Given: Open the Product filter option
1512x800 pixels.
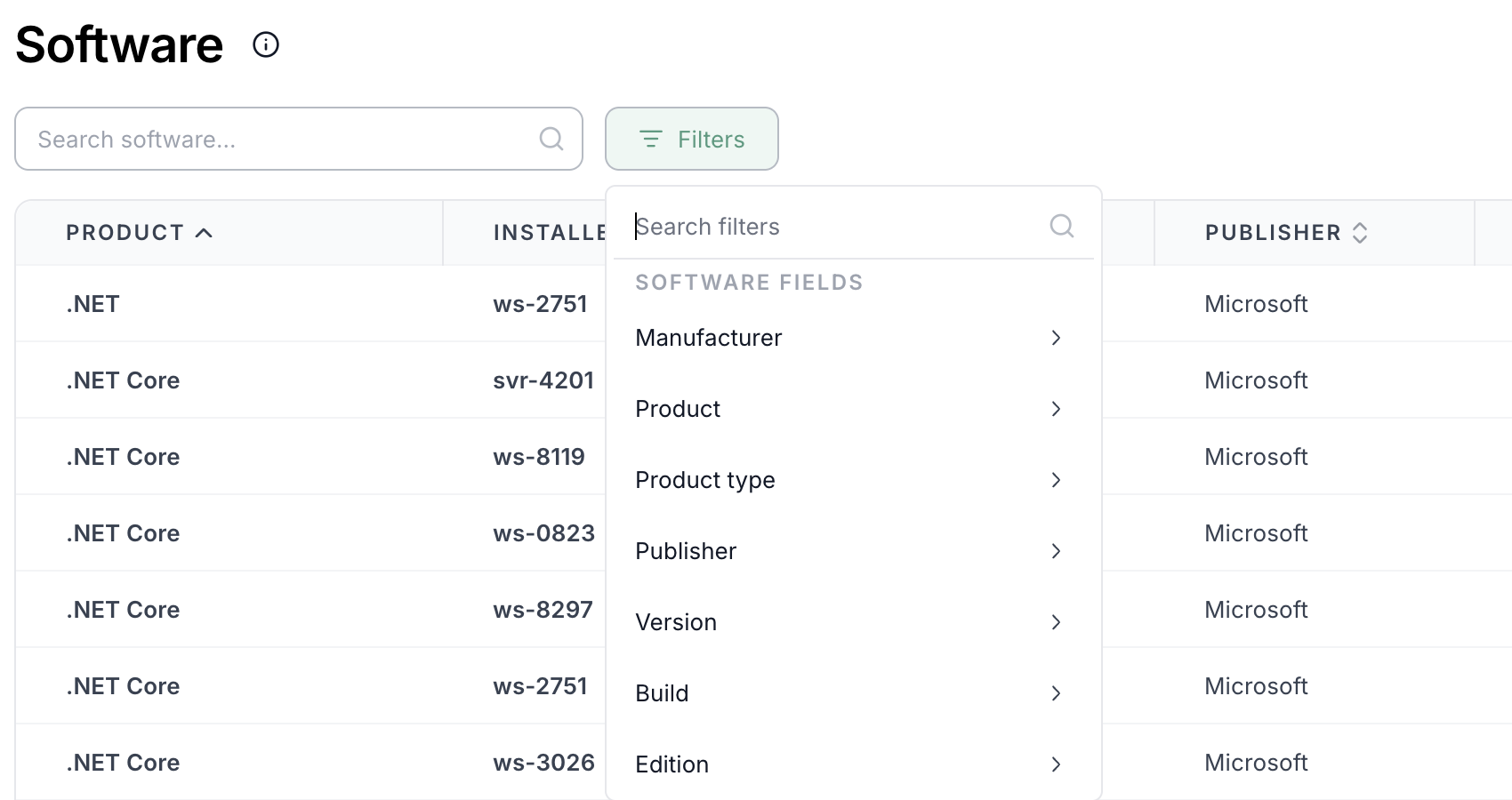Looking at the screenshot, I should point(853,409).
